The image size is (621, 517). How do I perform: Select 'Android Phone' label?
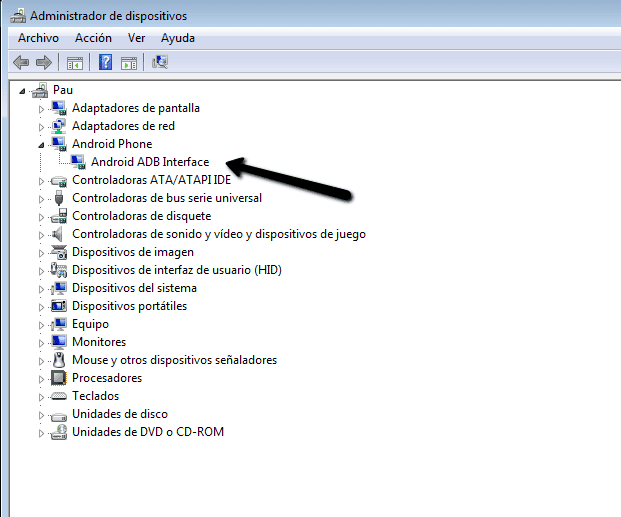point(112,144)
